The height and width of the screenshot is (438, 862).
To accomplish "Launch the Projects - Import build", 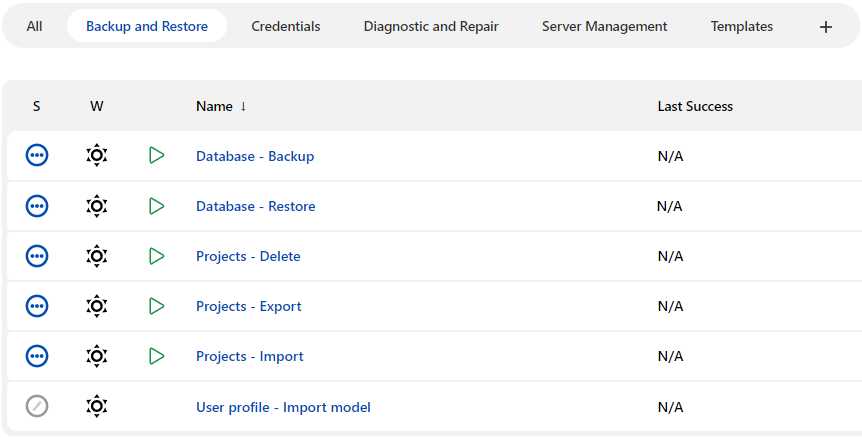I will click(156, 356).
